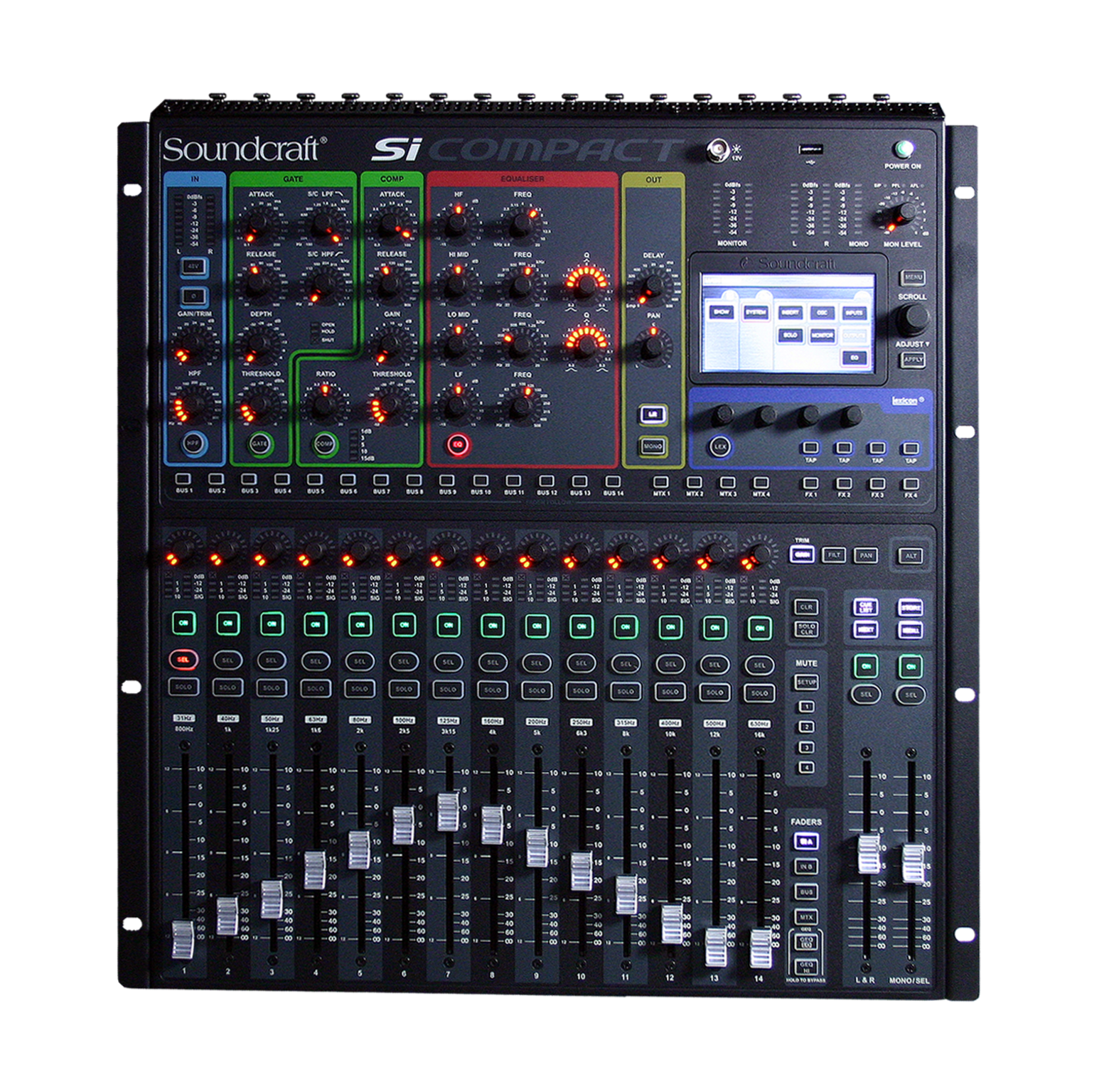This screenshot has width=1109, height=1092.
Task: Tap the first FX TAP tempo button
Action: [811, 446]
